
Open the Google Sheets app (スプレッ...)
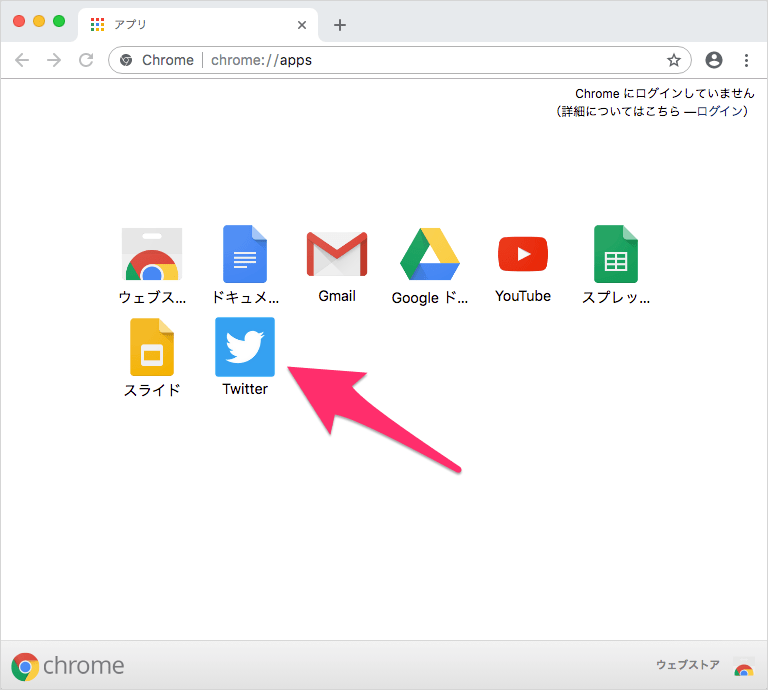[616, 254]
